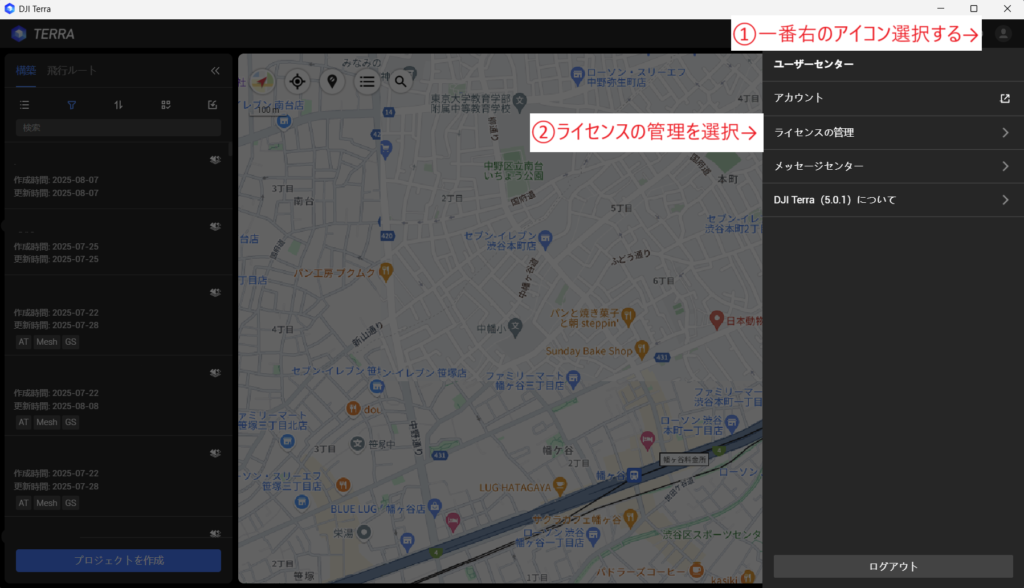Open DJI Terra（5.0.1）について
Screen dimensions: 1024x588
892,200
